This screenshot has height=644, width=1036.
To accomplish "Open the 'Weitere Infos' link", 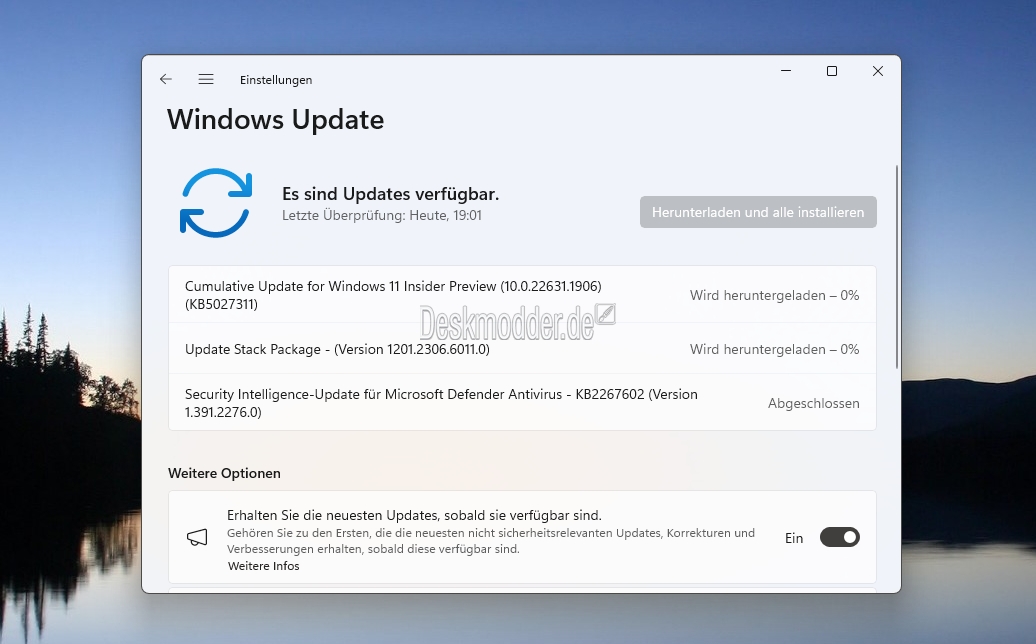I will click(x=264, y=566).
